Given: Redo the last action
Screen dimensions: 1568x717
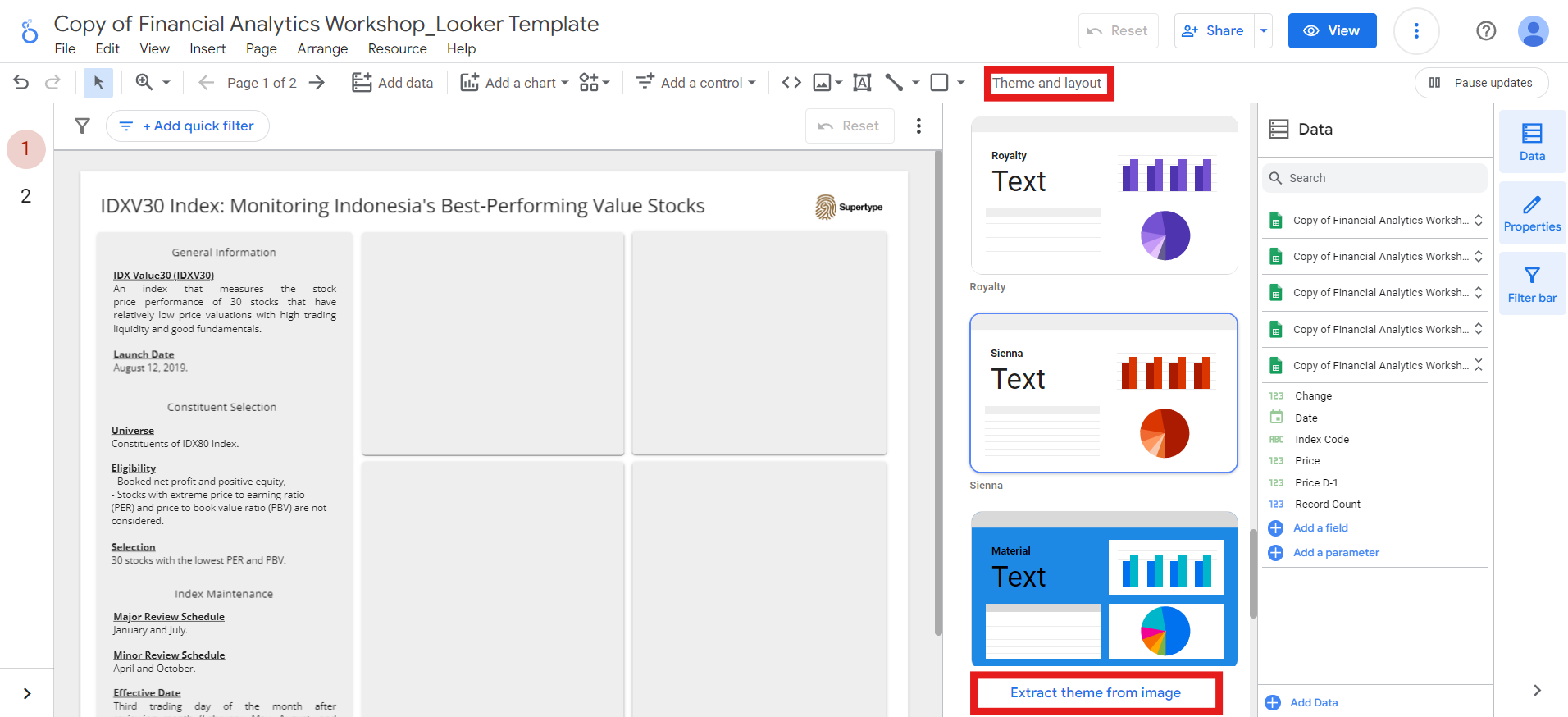Looking at the screenshot, I should tap(52, 83).
